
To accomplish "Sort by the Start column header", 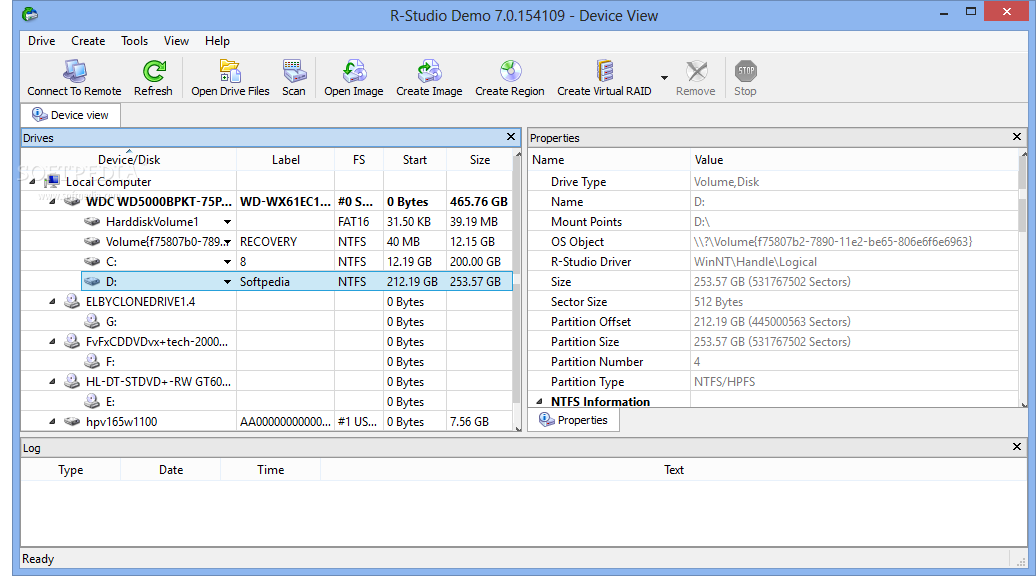I will coord(415,159).
